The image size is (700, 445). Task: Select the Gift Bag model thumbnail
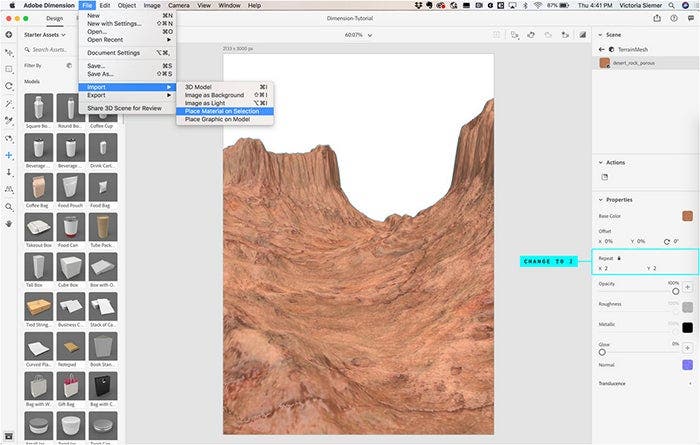point(71,386)
